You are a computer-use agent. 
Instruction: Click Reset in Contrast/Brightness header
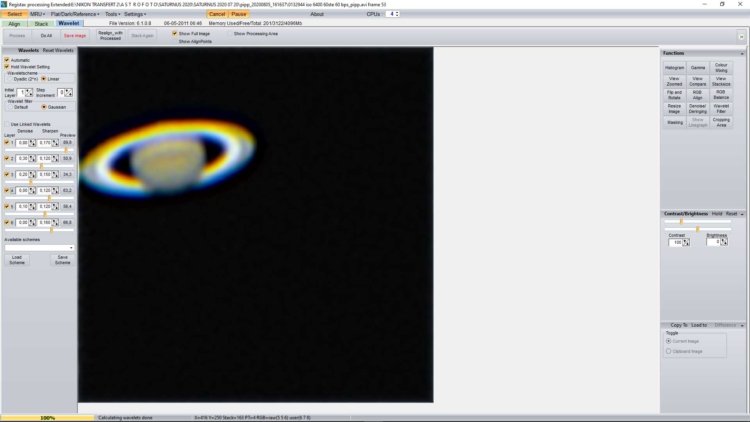pos(731,214)
